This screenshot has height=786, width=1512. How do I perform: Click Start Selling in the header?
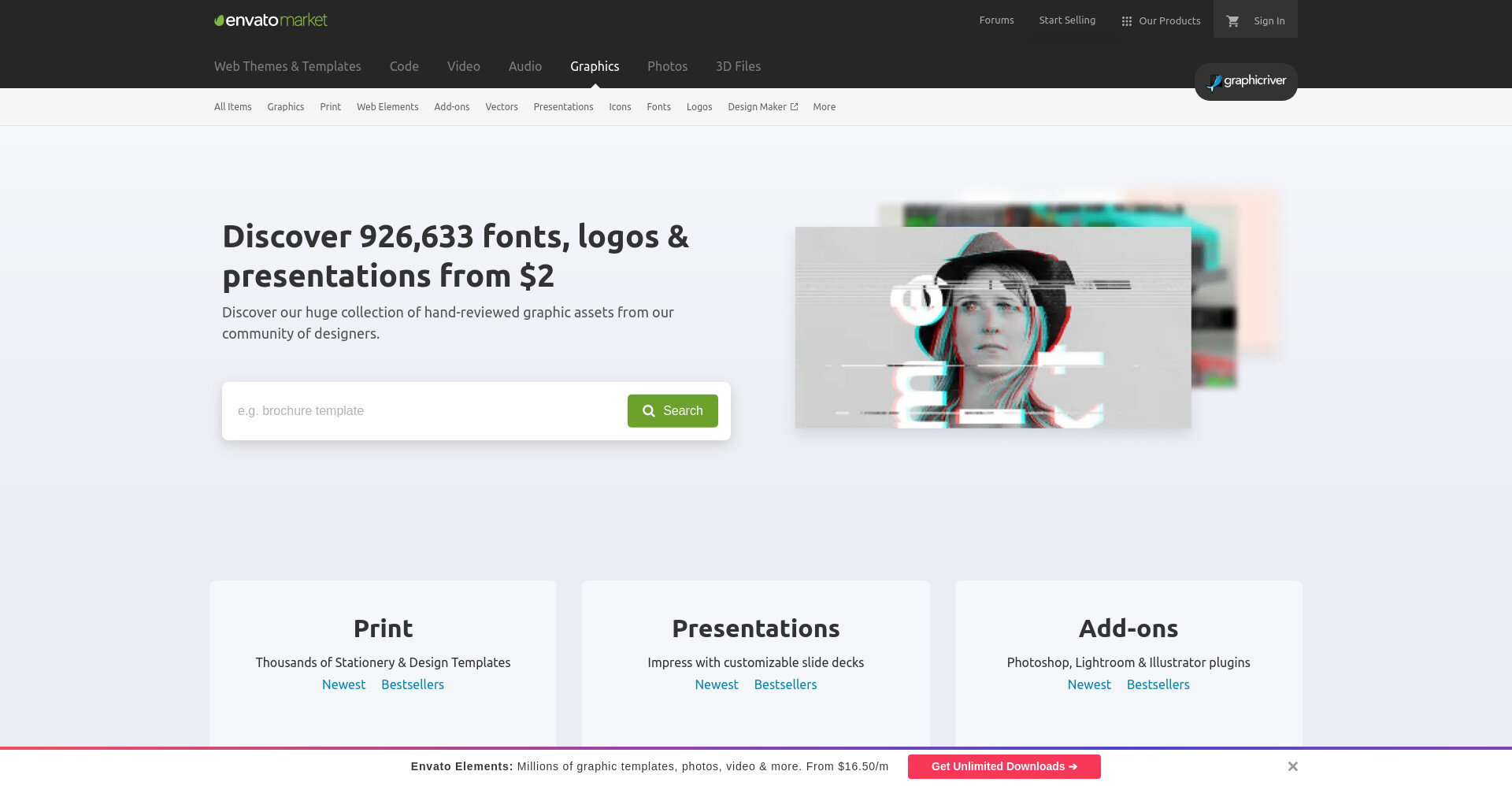tap(1067, 20)
